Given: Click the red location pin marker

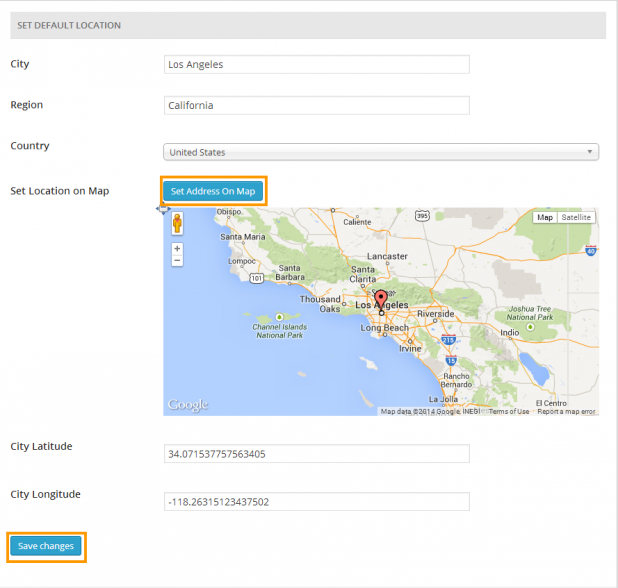Looking at the screenshot, I should (381, 300).
